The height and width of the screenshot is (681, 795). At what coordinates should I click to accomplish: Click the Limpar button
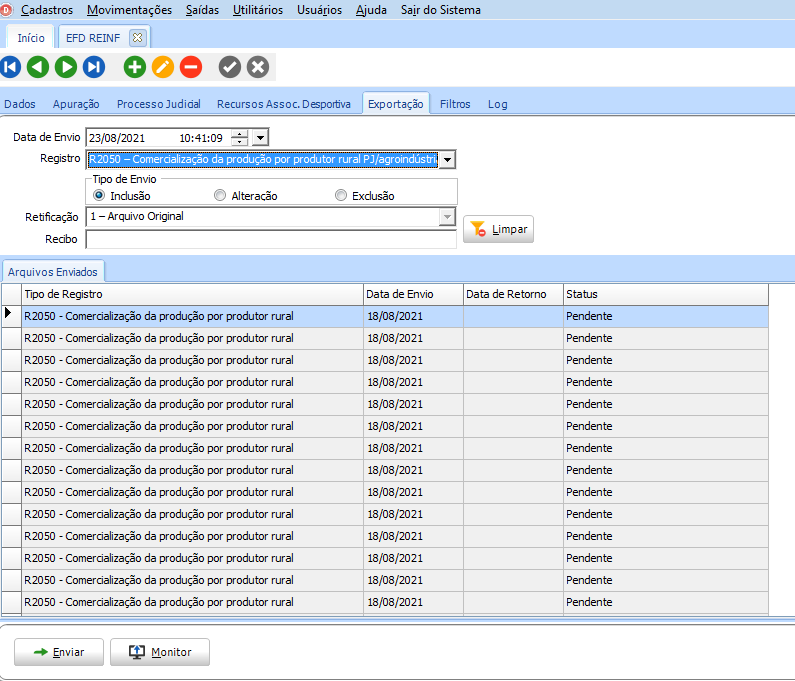pyautogui.click(x=498, y=230)
